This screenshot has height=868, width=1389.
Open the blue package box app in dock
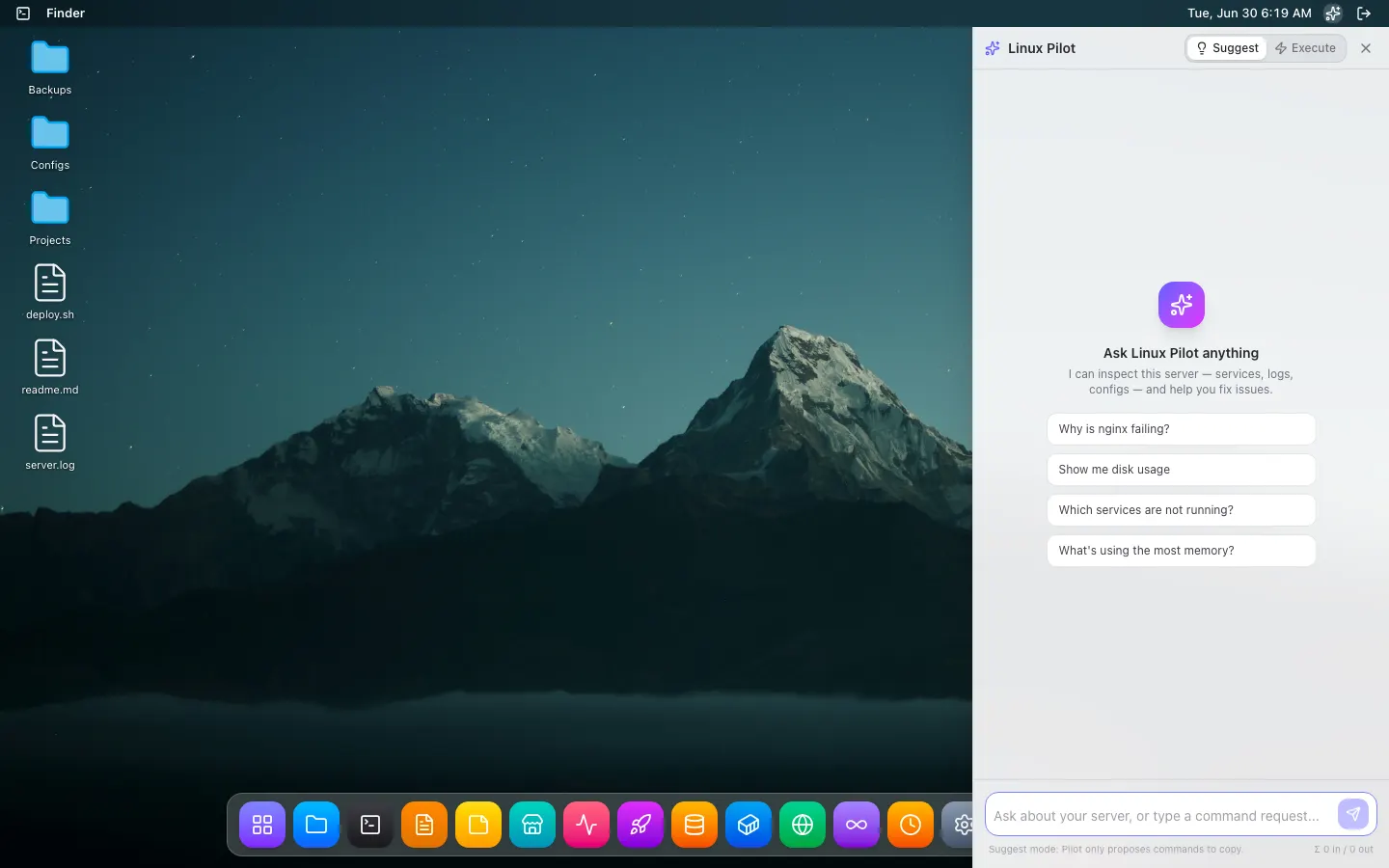coord(749,825)
